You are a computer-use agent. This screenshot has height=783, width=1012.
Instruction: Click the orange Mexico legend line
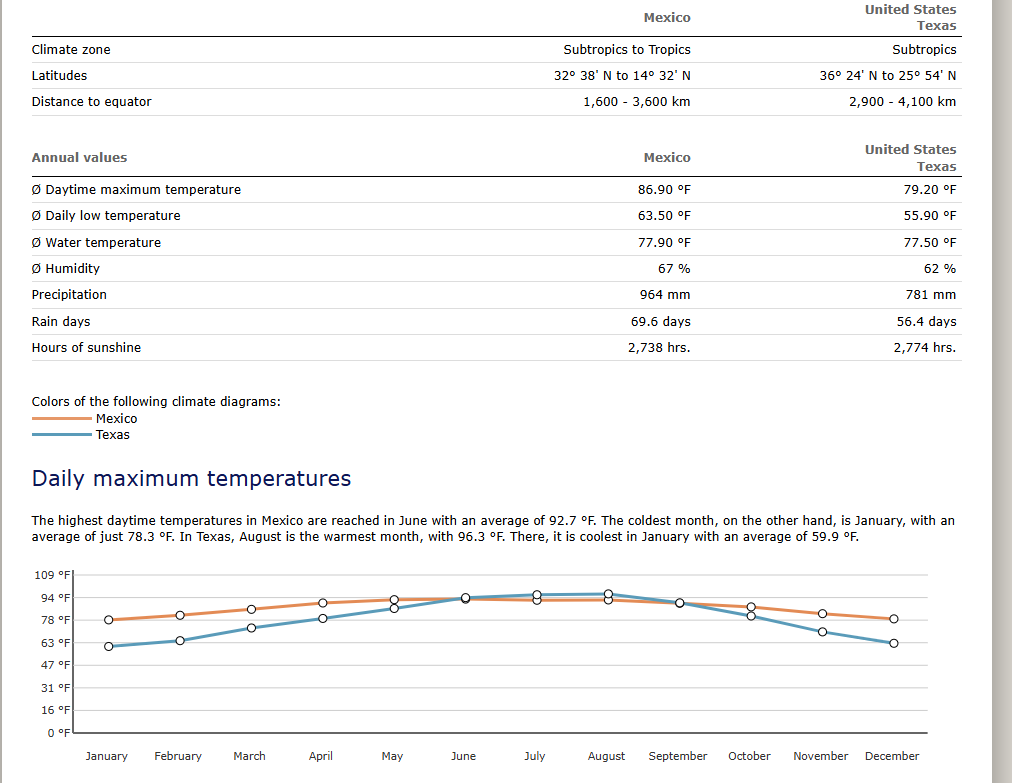point(61,418)
